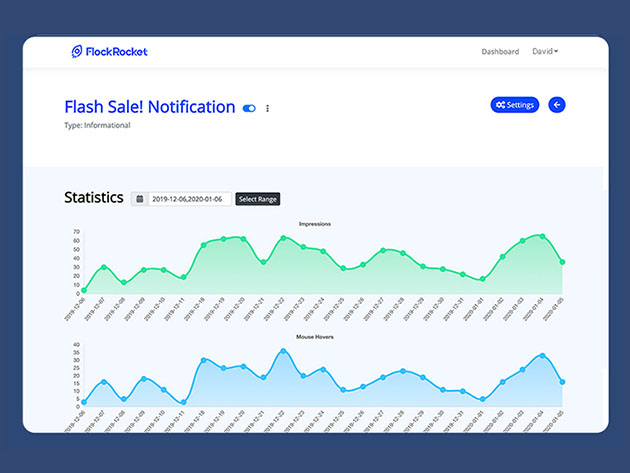Click the Mouse Hovers data point for 2019-12-22
The width and height of the screenshot is (630, 473).
(x=284, y=351)
